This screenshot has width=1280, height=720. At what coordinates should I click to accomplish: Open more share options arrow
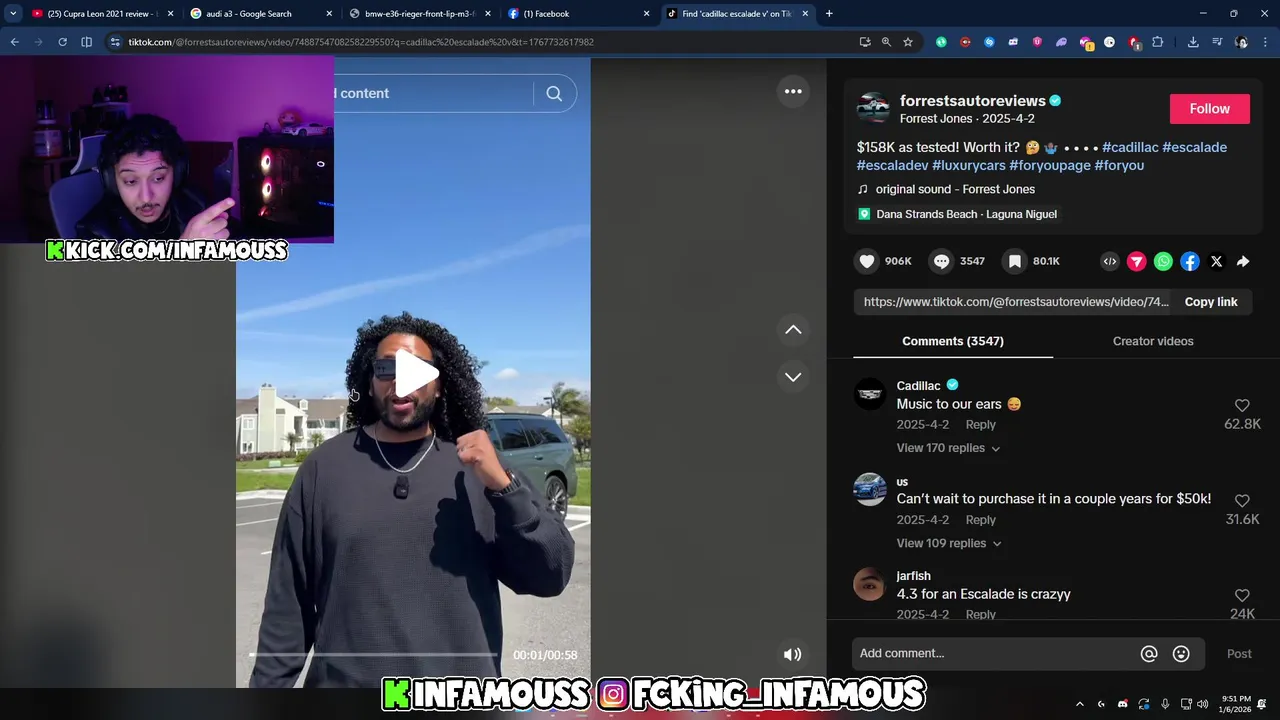pos(1243,261)
